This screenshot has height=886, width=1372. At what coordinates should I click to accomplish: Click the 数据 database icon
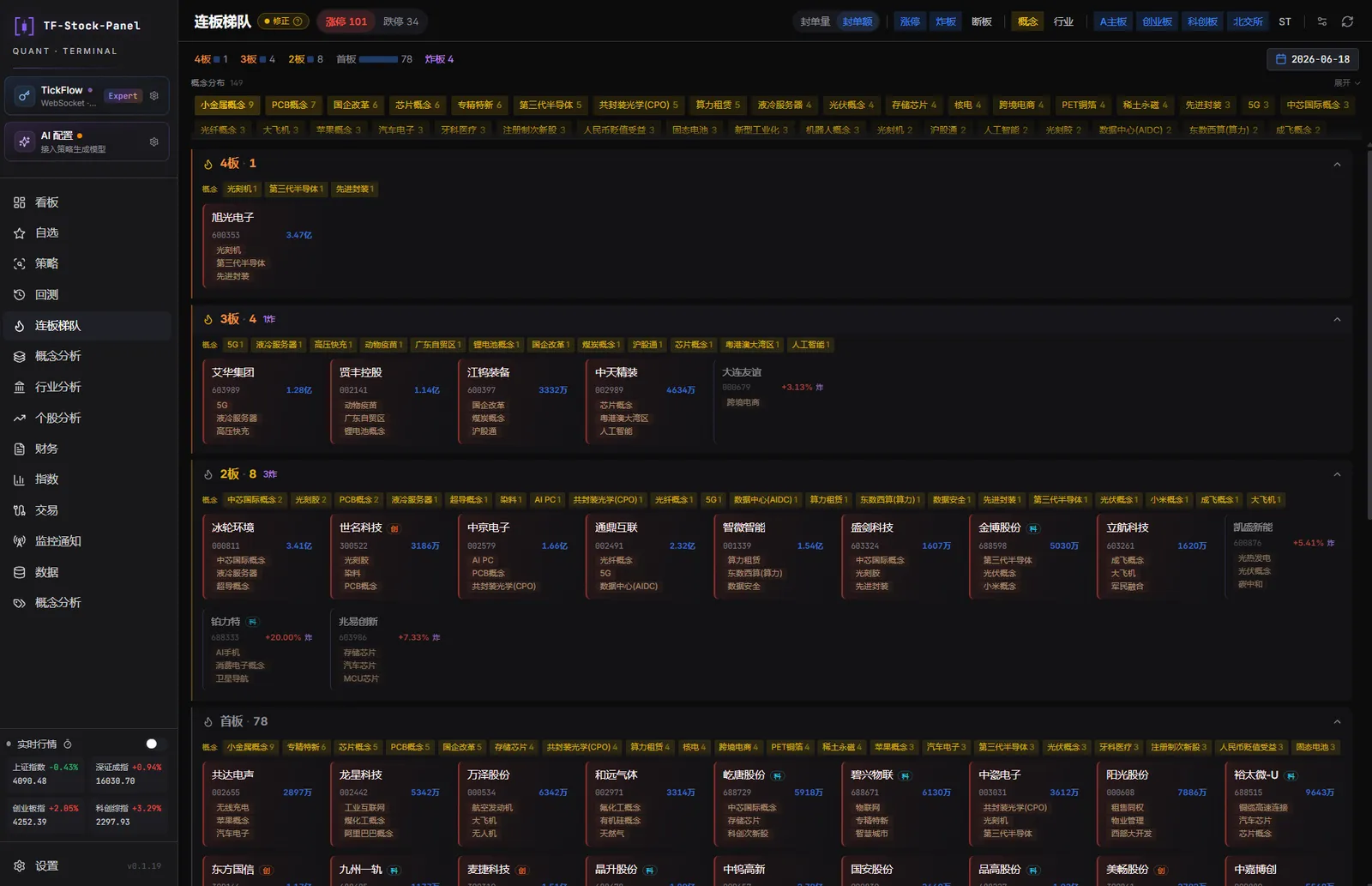pyautogui.click(x=20, y=572)
